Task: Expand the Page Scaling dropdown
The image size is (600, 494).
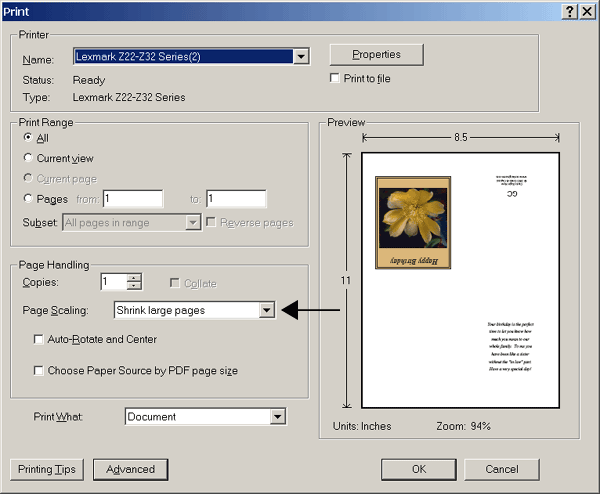Action: tap(266, 311)
